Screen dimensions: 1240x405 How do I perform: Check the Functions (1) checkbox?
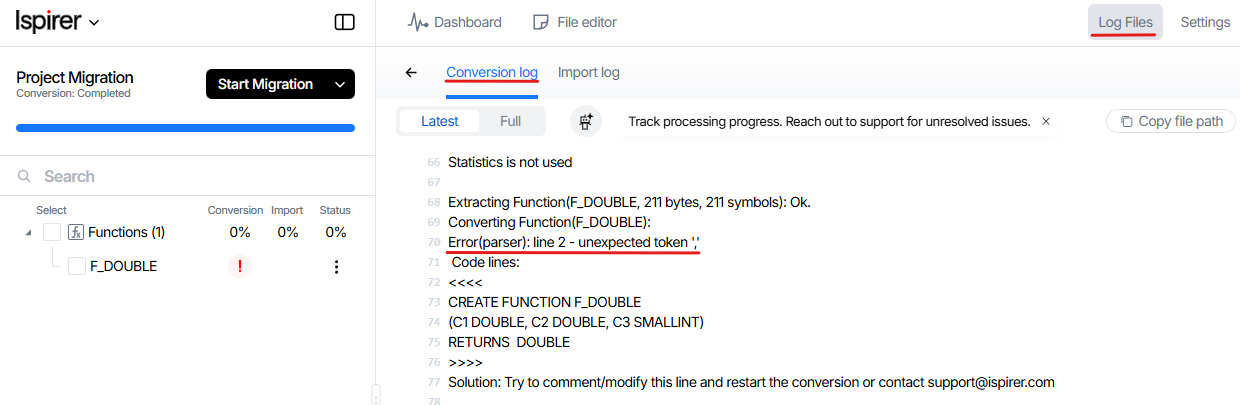[52, 232]
